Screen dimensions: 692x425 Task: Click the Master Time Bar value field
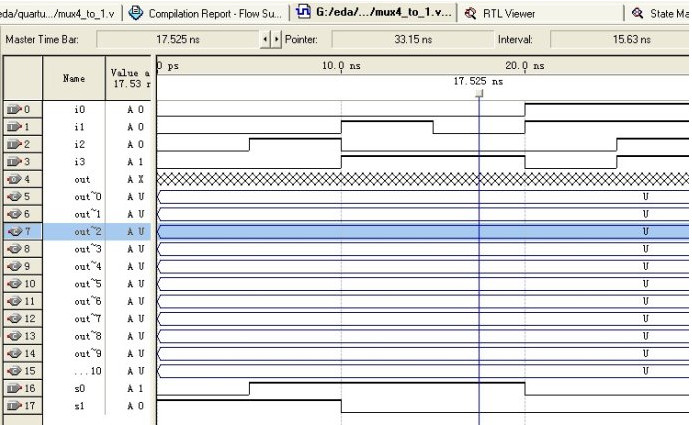tap(178, 39)
